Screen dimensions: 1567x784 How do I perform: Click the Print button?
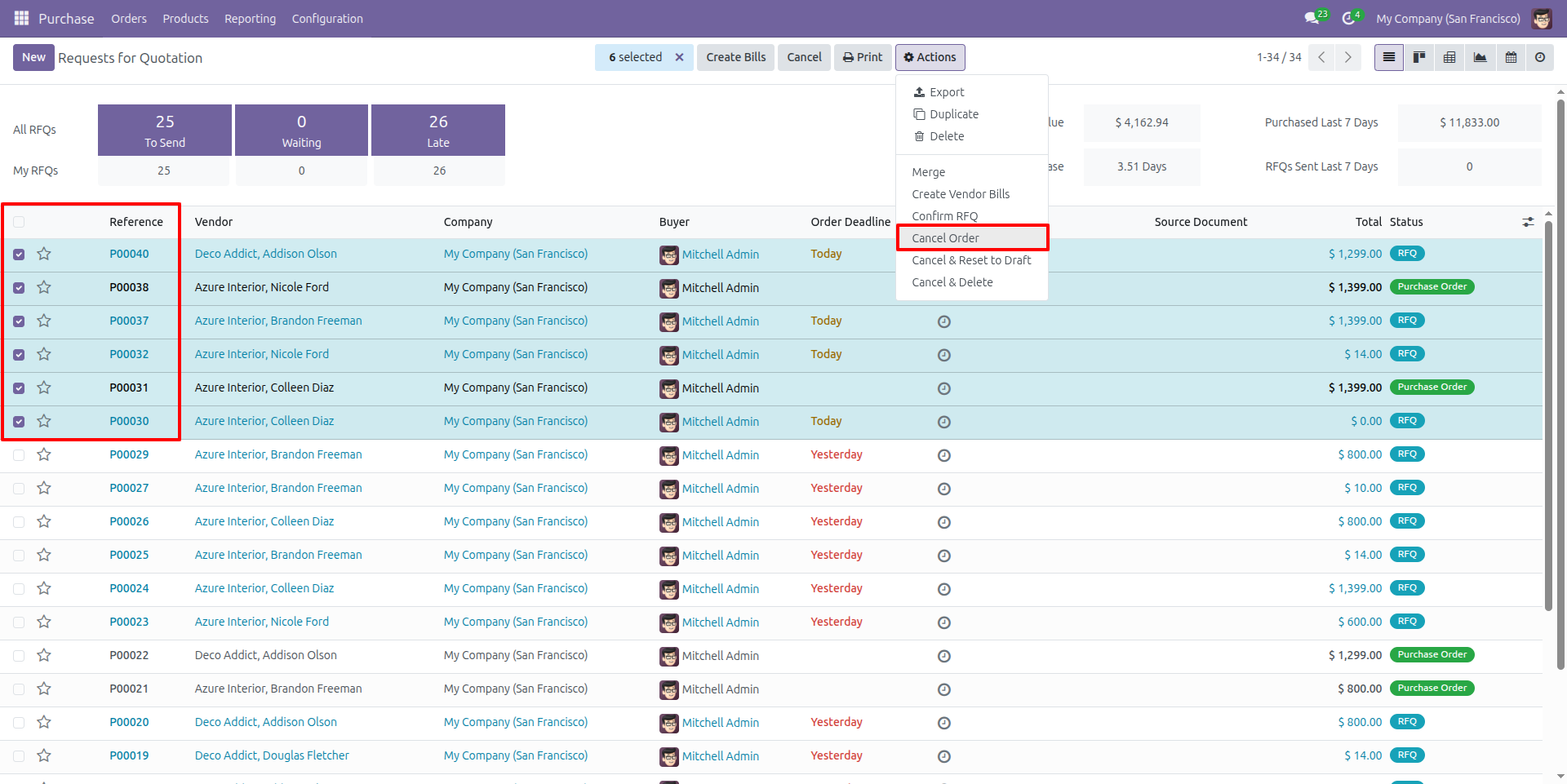863,57
